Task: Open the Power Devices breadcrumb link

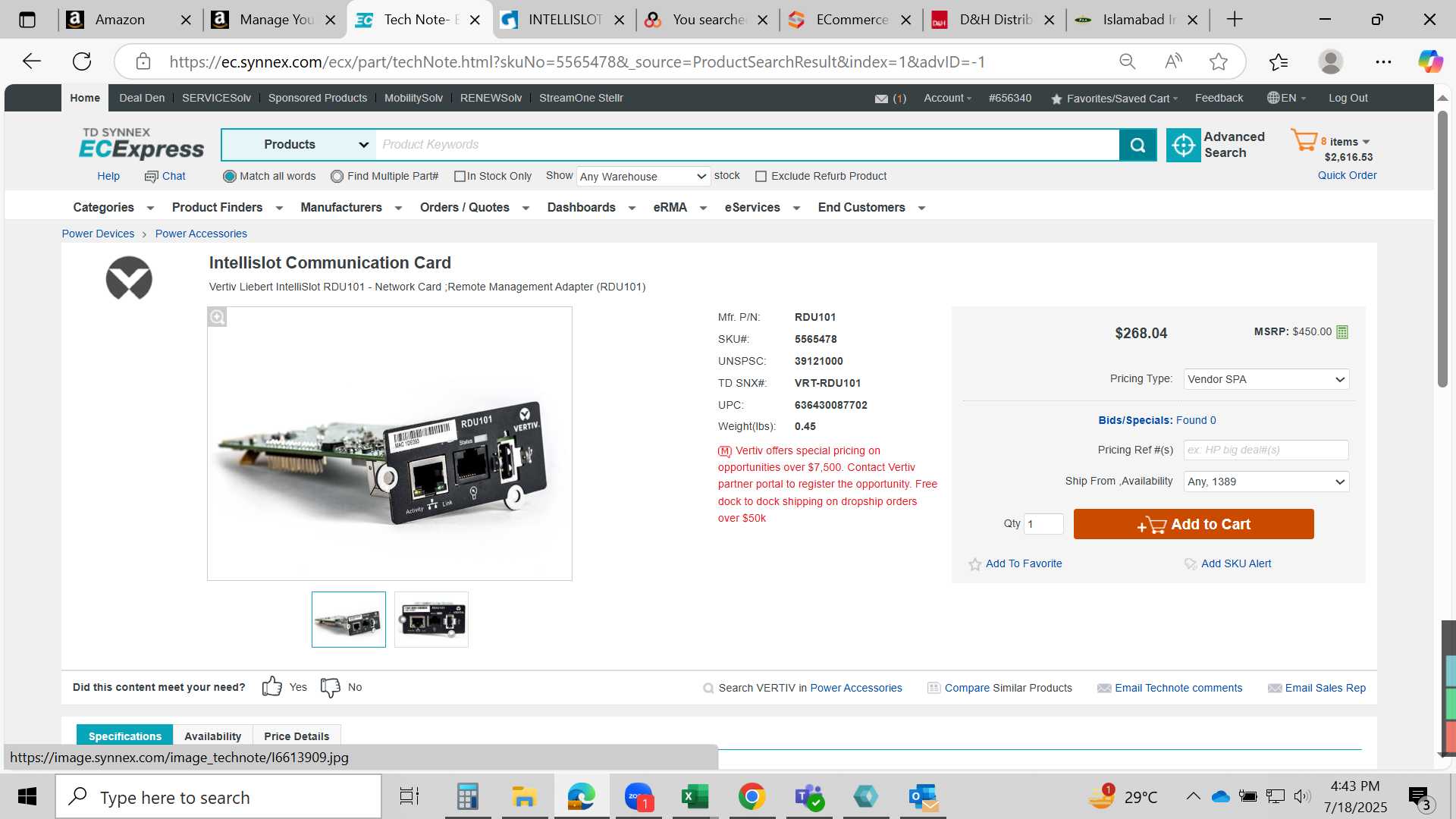Action: click(x=98, y=234)
